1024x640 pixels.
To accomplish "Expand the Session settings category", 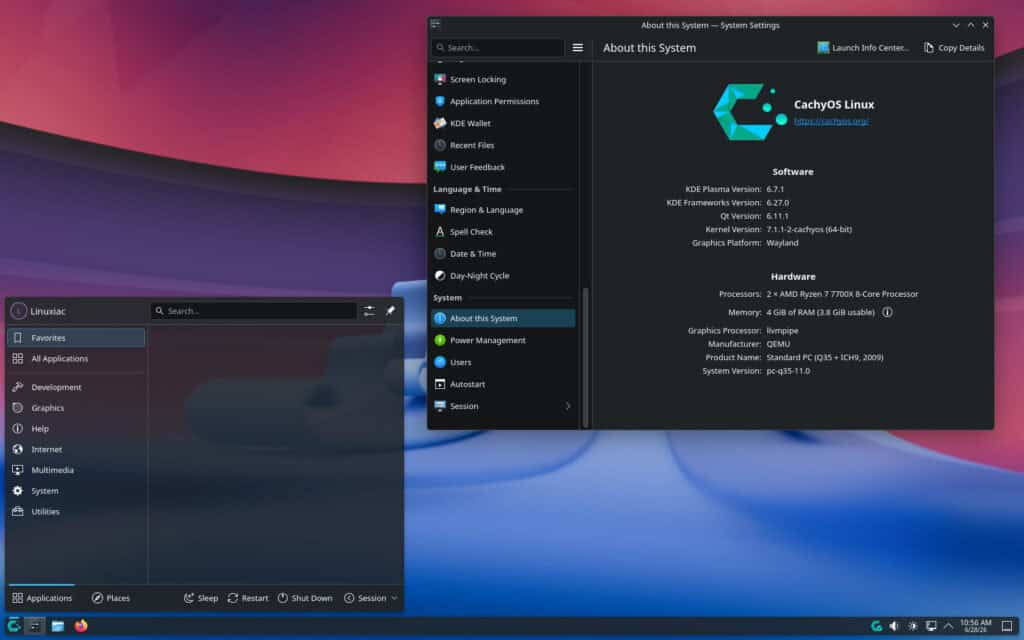I will pyautogui.click(x=503, y=406).
